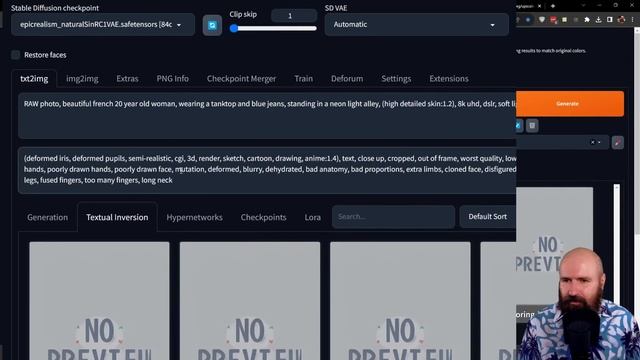
Task: Open the Extensions tab
Action: click(x=449, y=79)
